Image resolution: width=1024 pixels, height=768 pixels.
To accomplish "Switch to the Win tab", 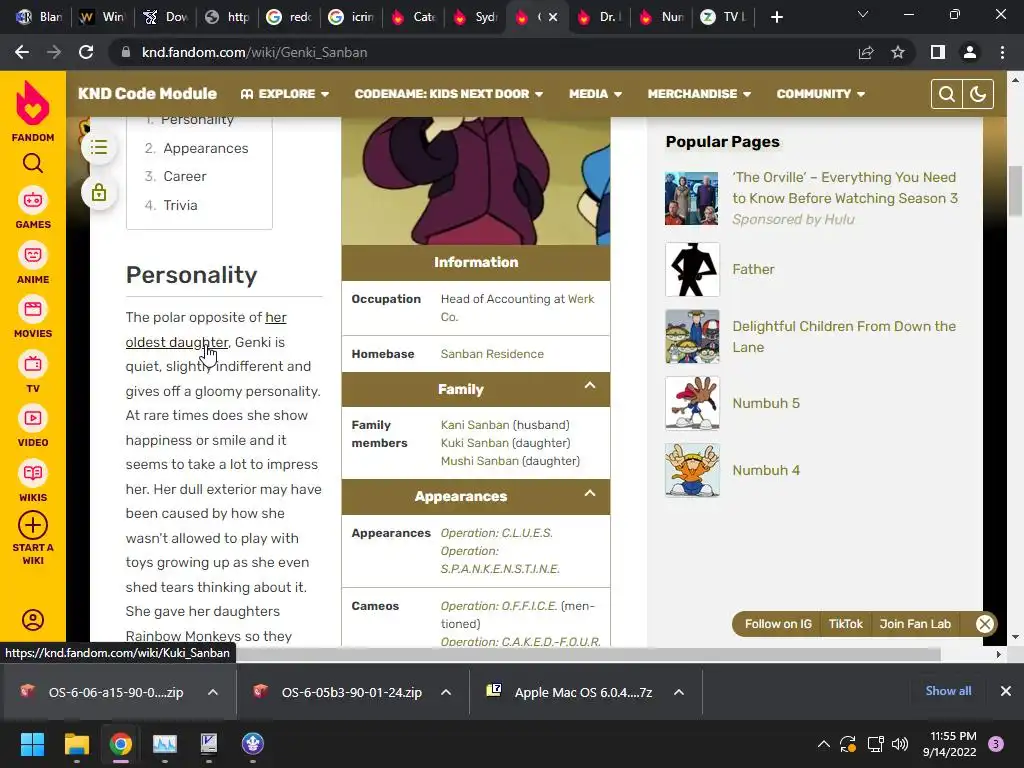I will [103, 17].
